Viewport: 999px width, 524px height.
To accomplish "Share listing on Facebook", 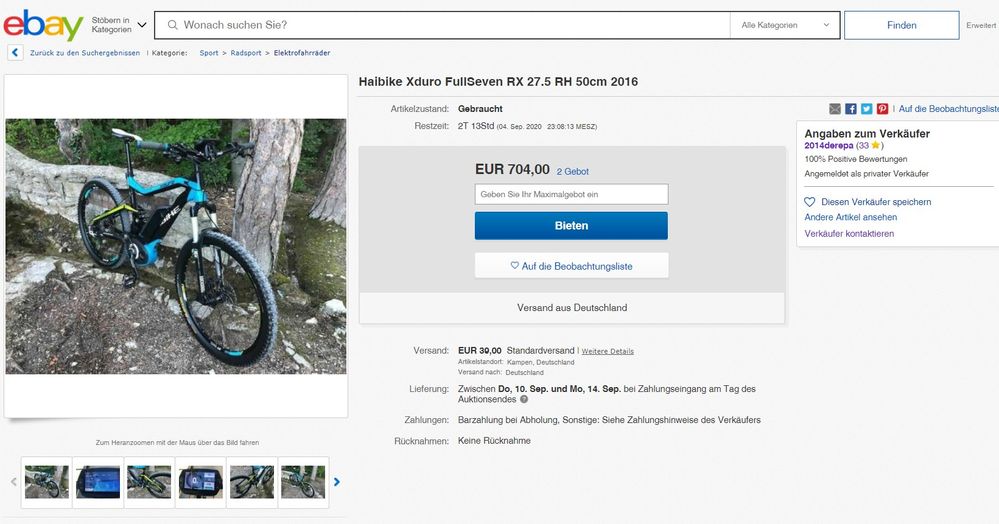I will (x=851, y=108).
